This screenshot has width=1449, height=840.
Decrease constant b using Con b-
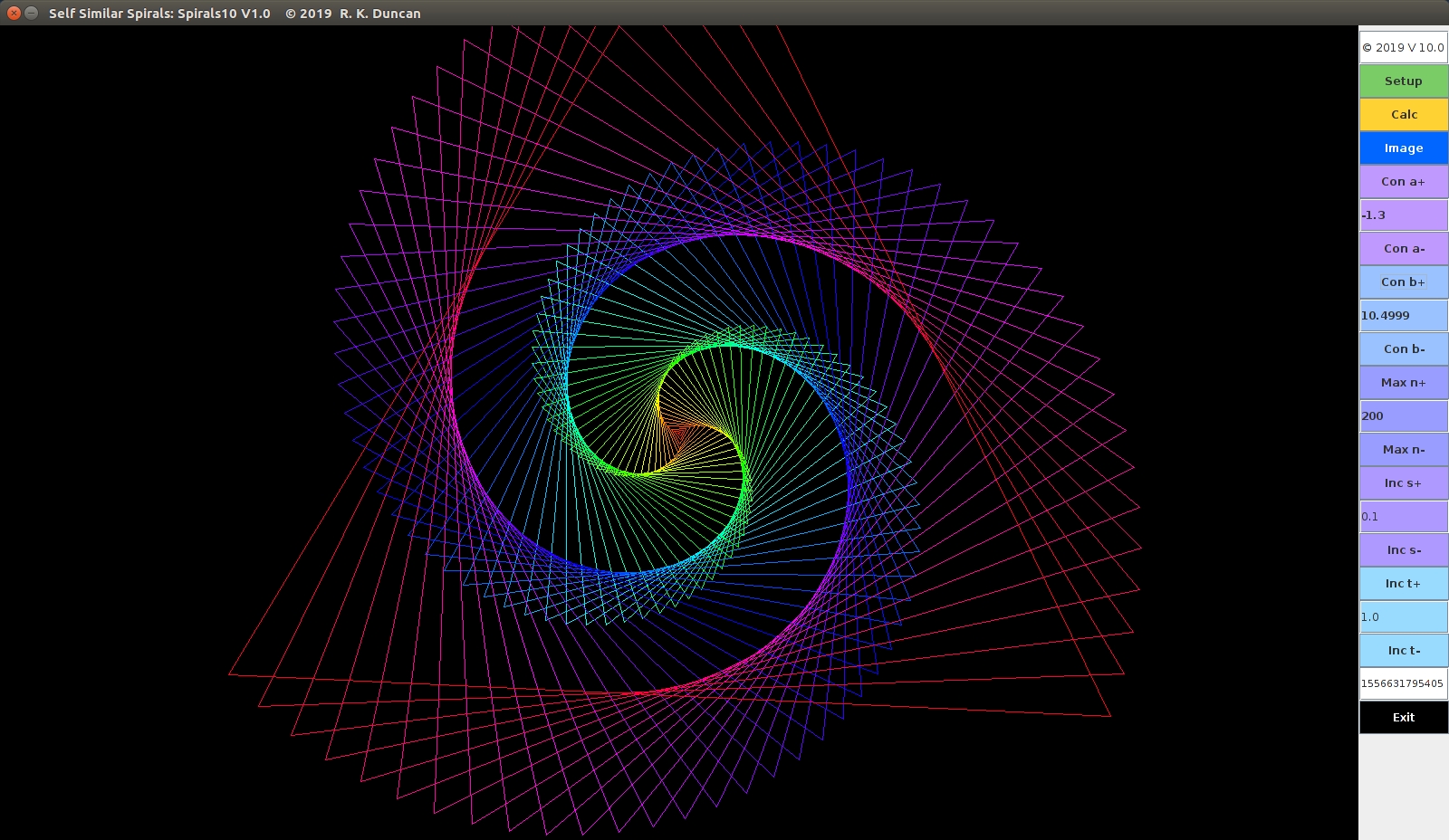coord(1403,348)
